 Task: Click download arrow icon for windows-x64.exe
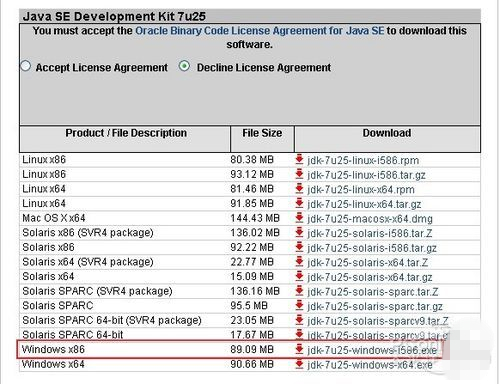(x=299, y=364)
